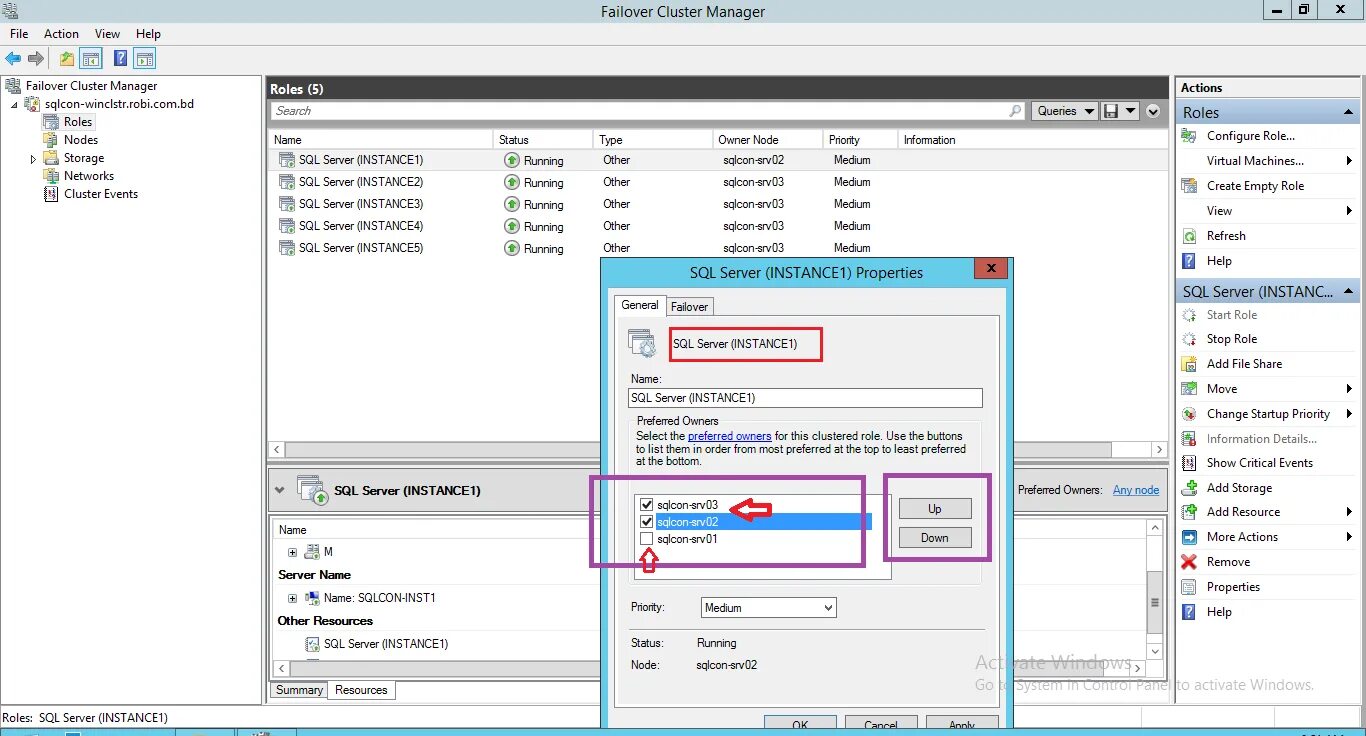Click the Name field in Properties dialog

[x=805, y=398]
